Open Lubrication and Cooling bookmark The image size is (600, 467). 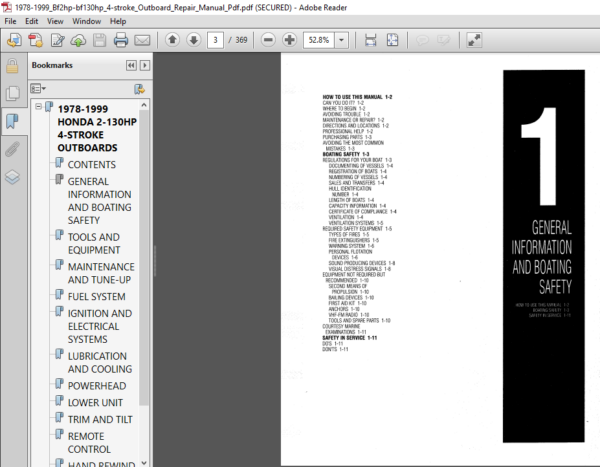(x=100, y=362)
